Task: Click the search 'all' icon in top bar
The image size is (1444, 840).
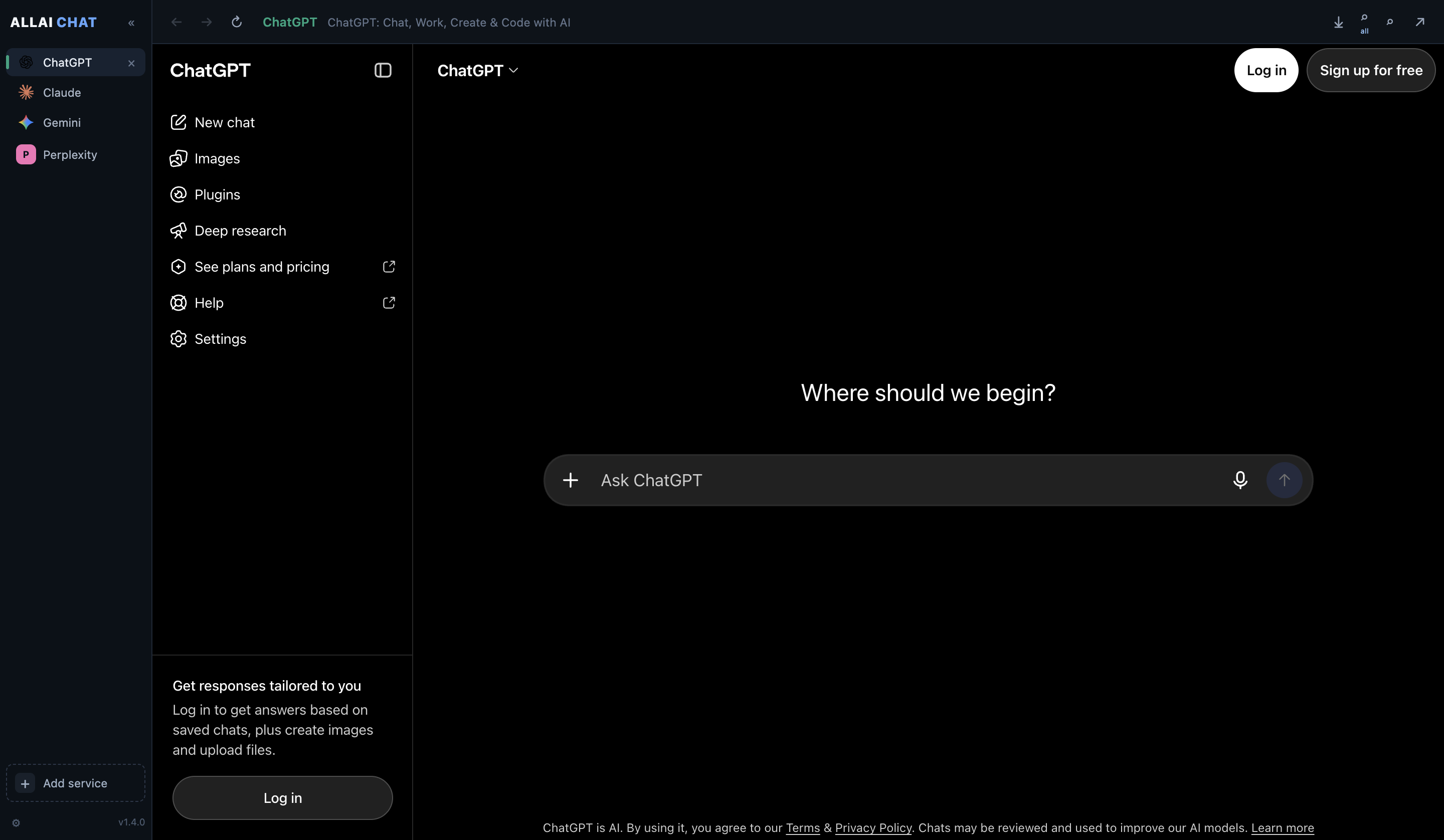Action: 1364,23
